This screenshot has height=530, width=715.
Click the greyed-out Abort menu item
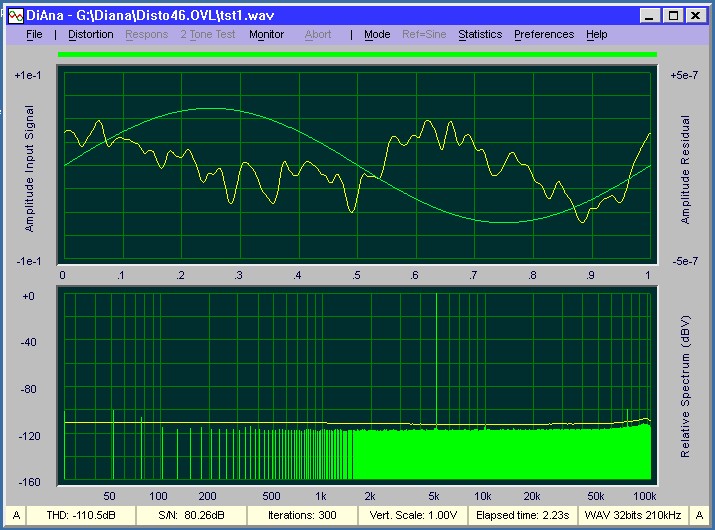[x=318, y=34]
